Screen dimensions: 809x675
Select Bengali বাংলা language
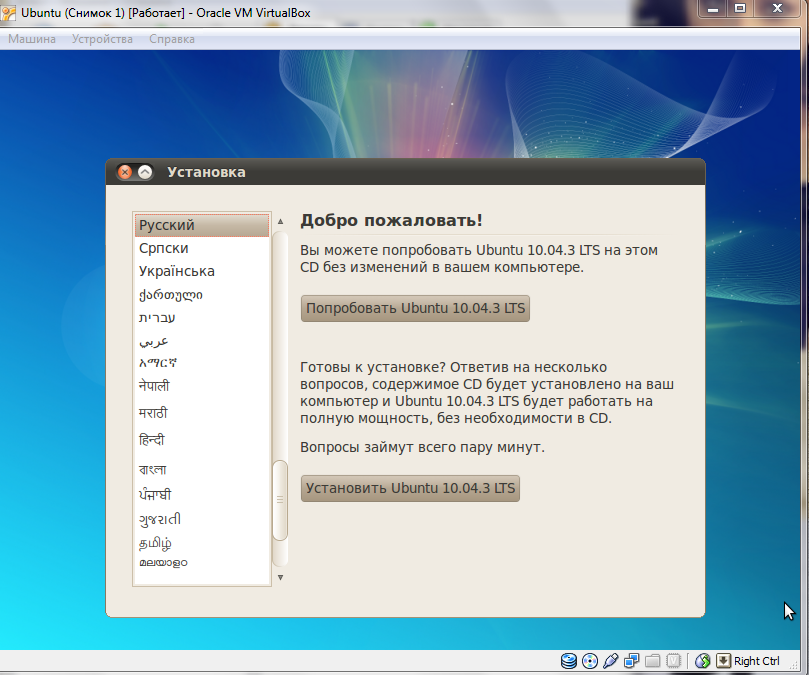coord(202,469)
